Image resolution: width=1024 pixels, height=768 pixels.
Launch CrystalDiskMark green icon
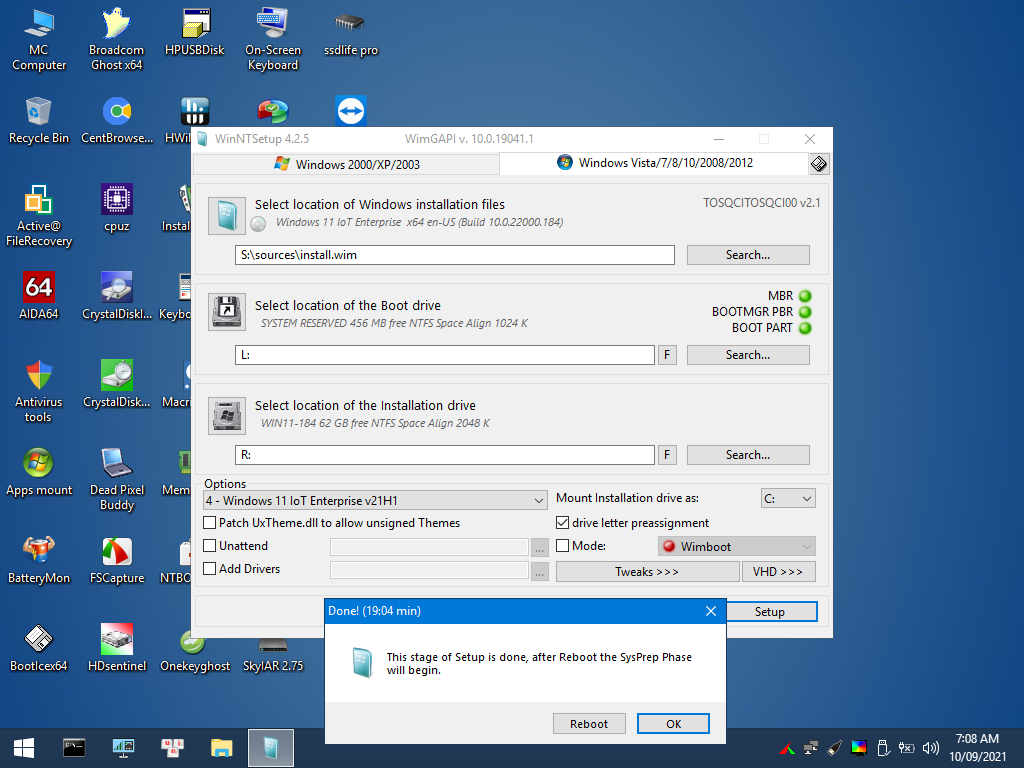117,384
